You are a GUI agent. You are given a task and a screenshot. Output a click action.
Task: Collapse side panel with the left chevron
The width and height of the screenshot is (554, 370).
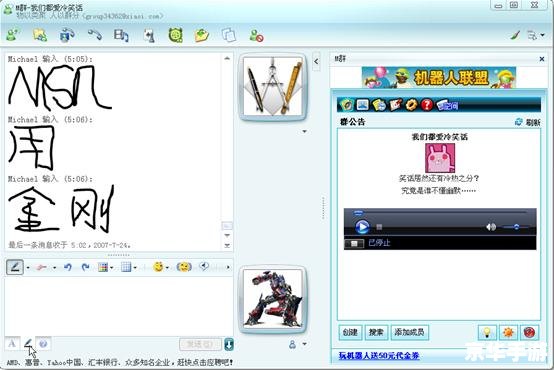316,61
